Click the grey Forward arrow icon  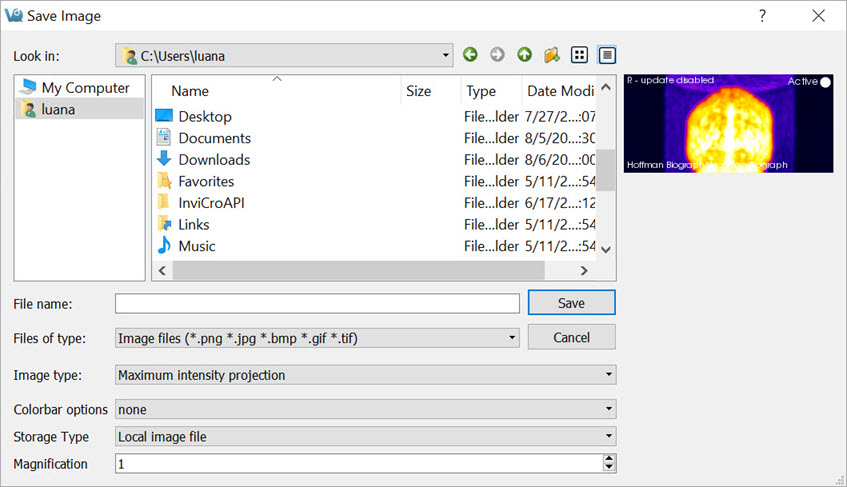pyautogui.click(x=497, y=55)
